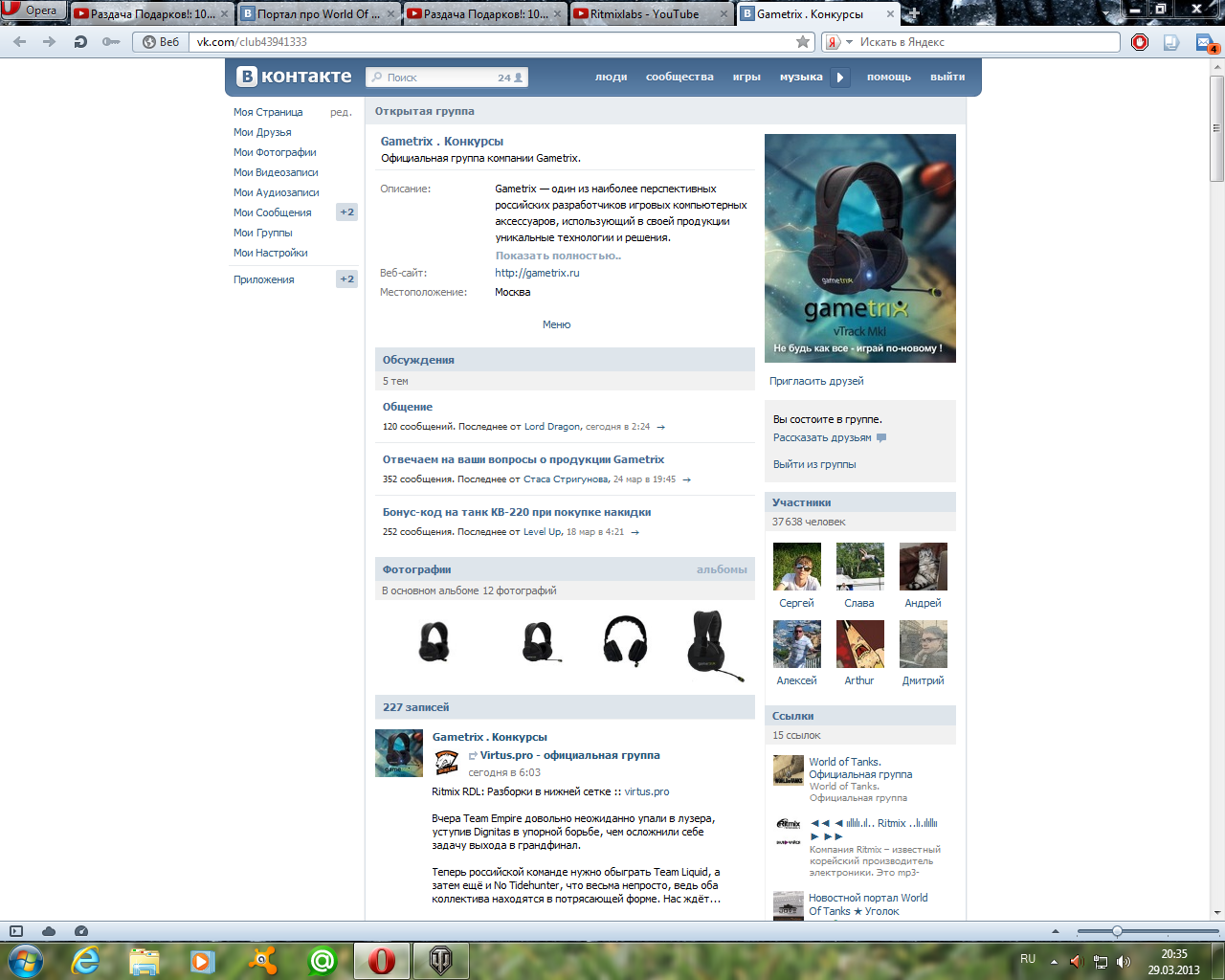Toggle the Opera panels button in status bar
The width and height of the screenshot is (1225, 980).
coord(16,931)
